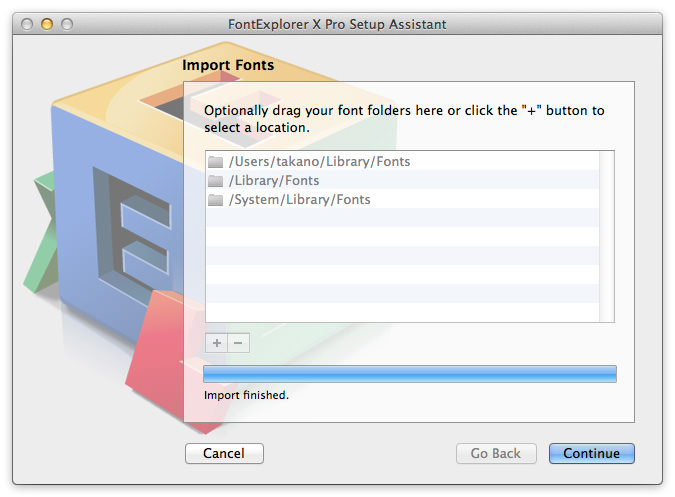Cancel the setup assistant
675x497 pixels.
point(224,454)
